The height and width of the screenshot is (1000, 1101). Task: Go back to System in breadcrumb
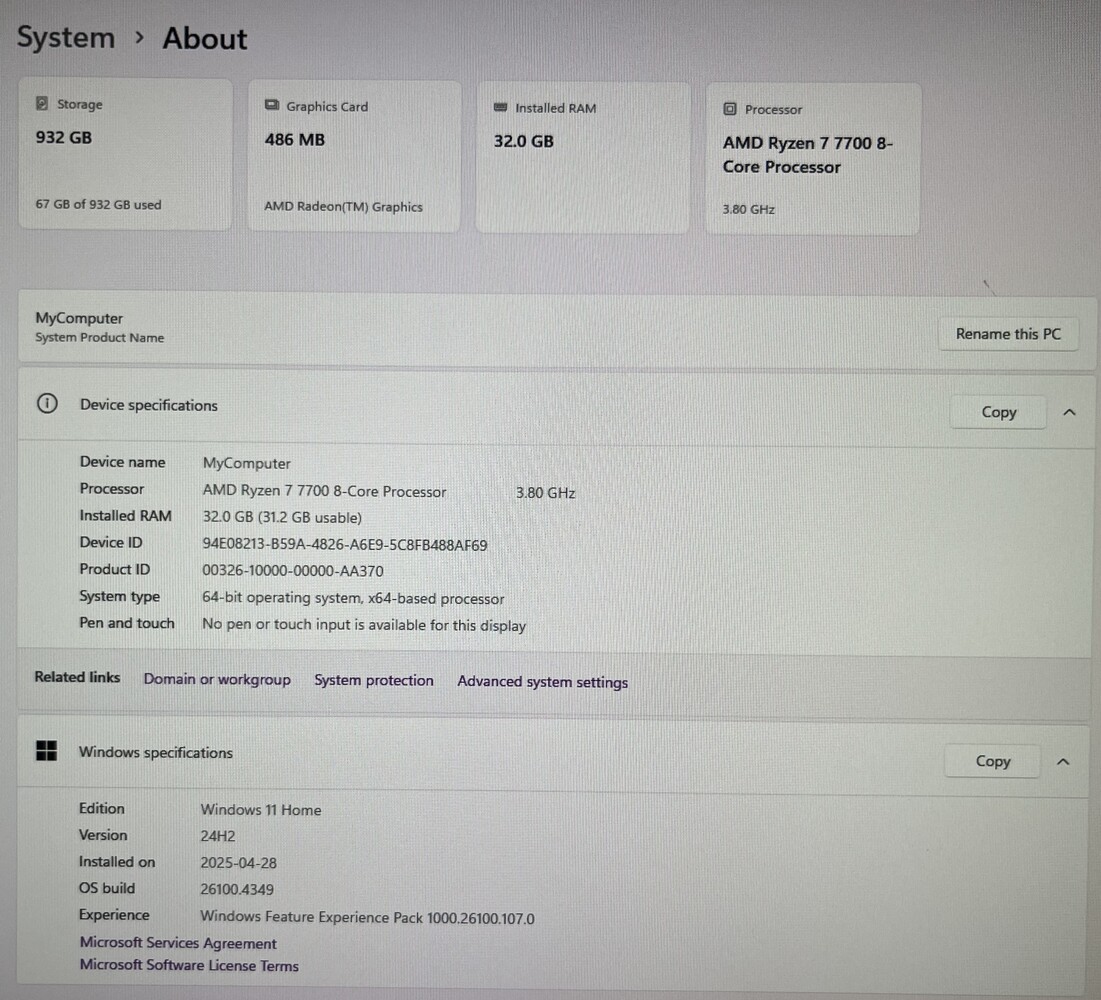66,37
